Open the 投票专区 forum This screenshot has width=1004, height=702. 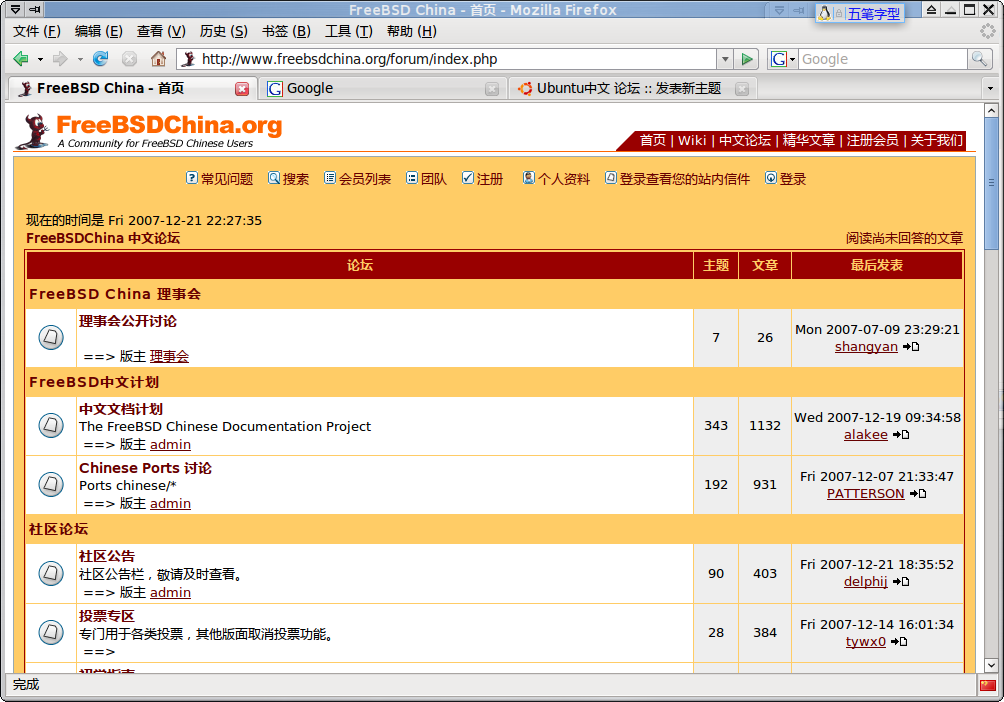click(107, 616)
